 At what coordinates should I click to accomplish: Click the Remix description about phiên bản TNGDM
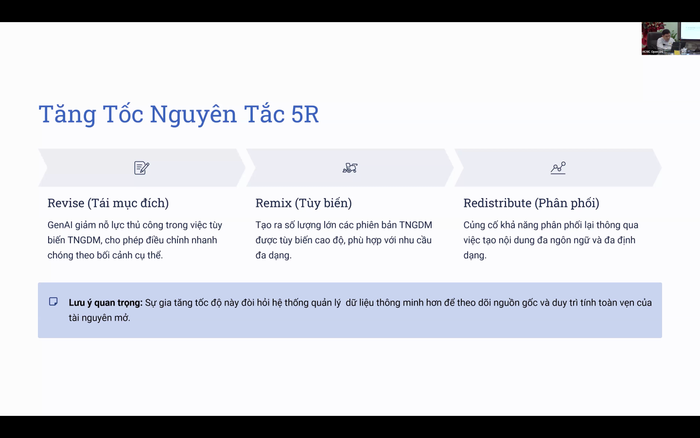pyautogui.click(x=345, y=240)
